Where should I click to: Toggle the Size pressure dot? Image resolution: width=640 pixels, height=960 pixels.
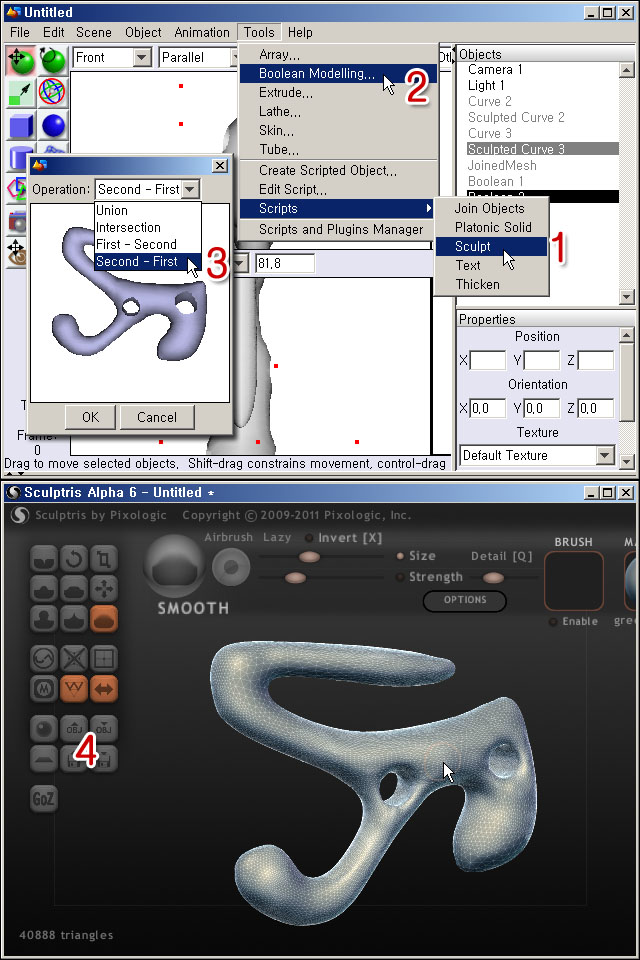(x=400, y=556)
